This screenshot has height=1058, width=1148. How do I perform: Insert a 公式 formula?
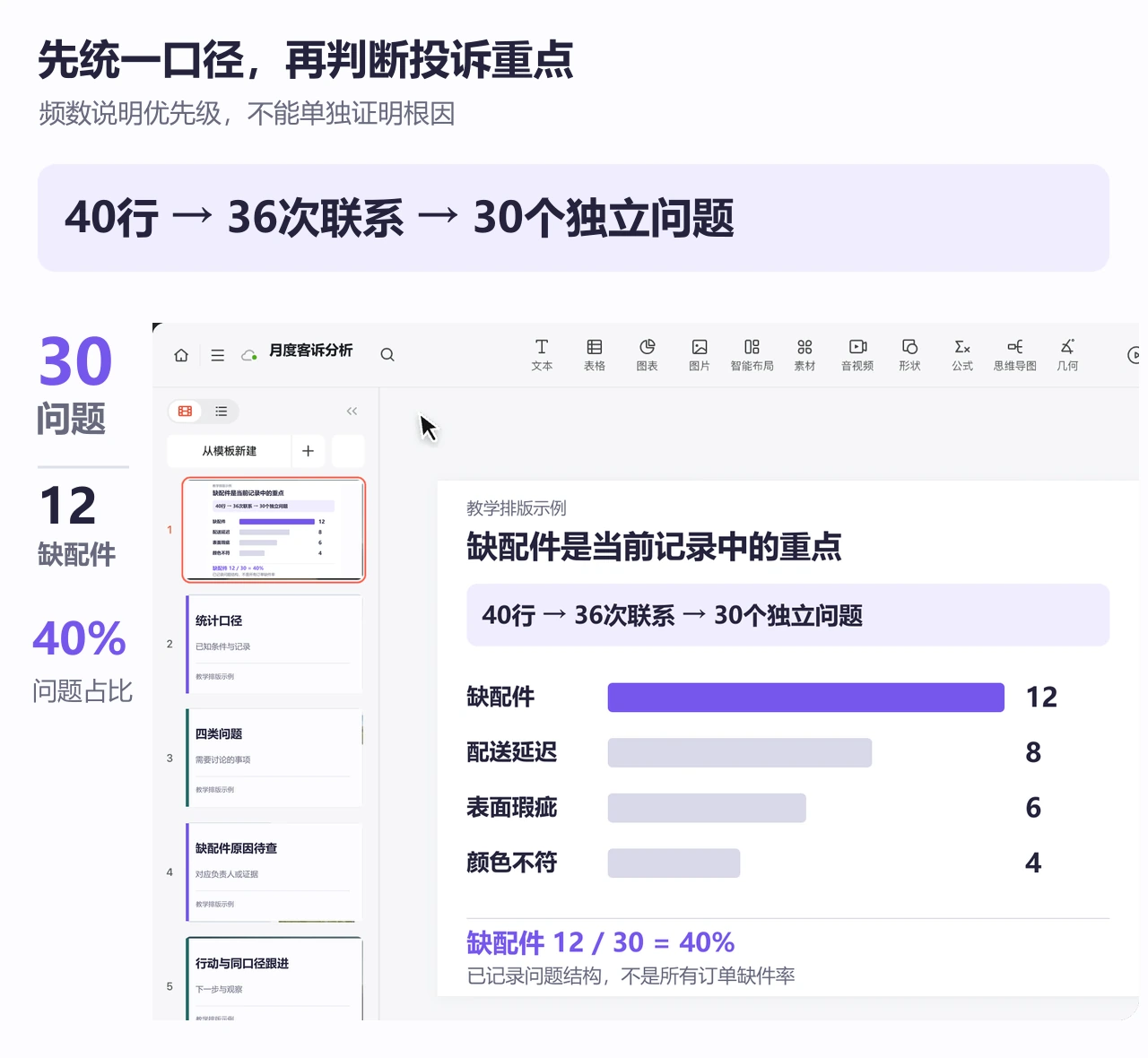pyautogui.click(x=962, y=355)
